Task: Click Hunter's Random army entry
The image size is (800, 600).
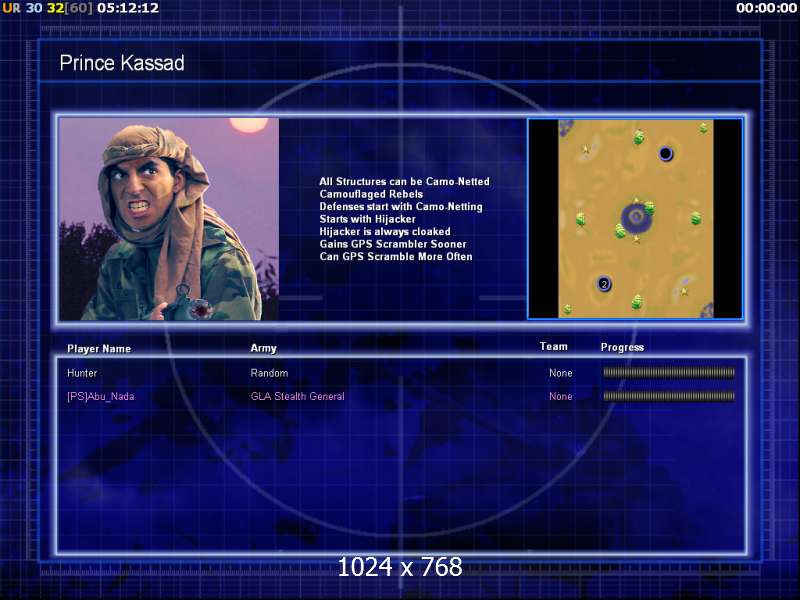Action: tap(269, 373)
